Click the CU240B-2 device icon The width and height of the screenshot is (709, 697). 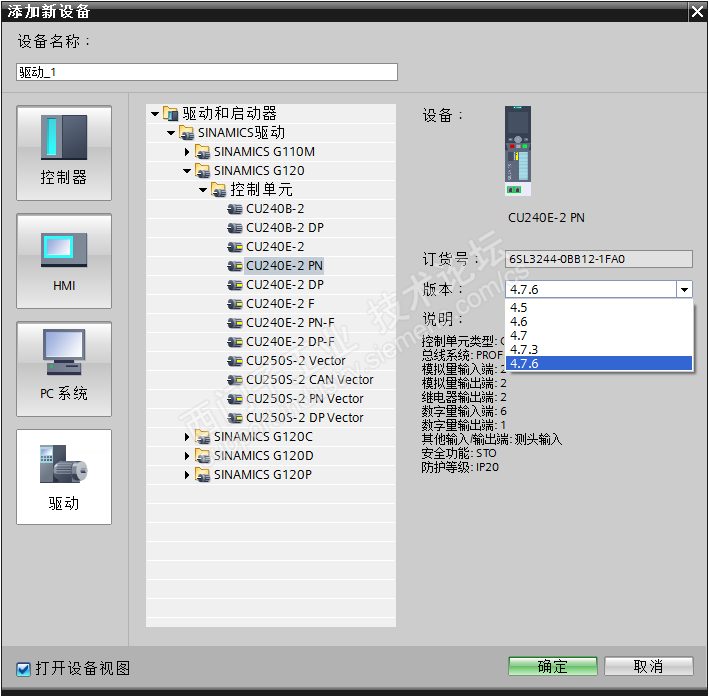235,209
